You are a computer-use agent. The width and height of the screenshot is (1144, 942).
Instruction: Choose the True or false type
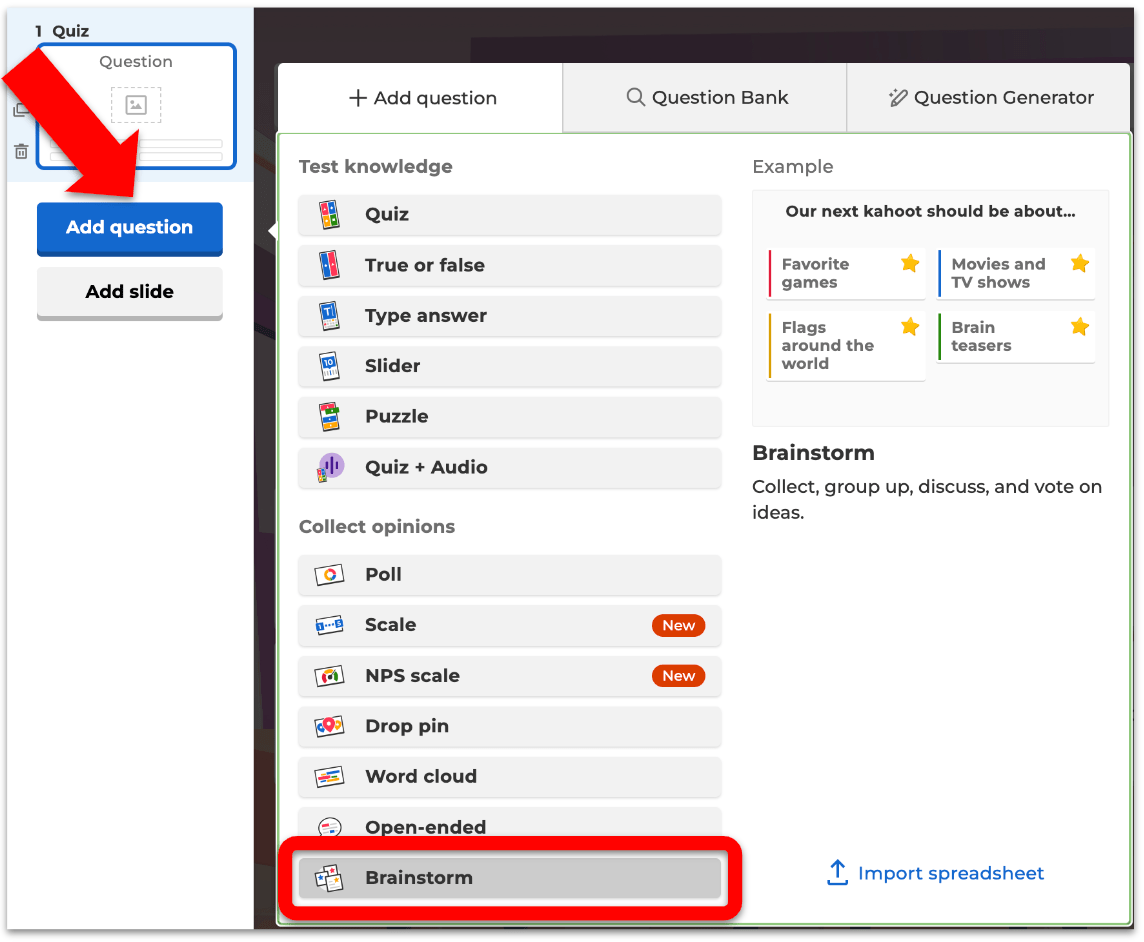(x=510, y=265)
